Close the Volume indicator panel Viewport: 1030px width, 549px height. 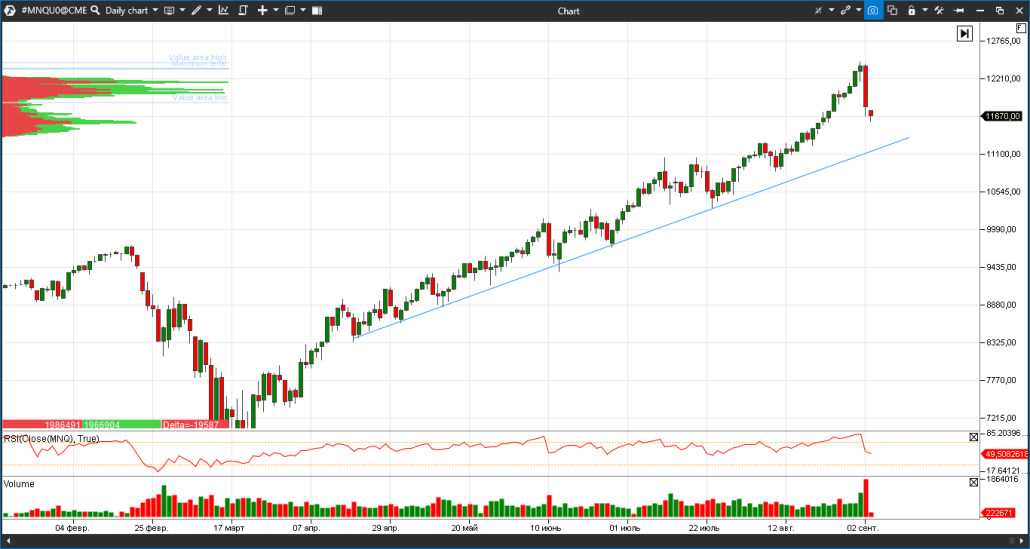pos(974,482)
